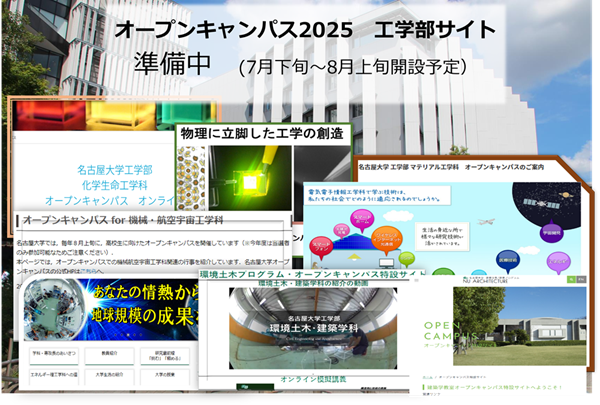The width and height of the screenshot is (600, 405).
Task: Open the 教員紹介 menu box
Action: coord(109,356)
